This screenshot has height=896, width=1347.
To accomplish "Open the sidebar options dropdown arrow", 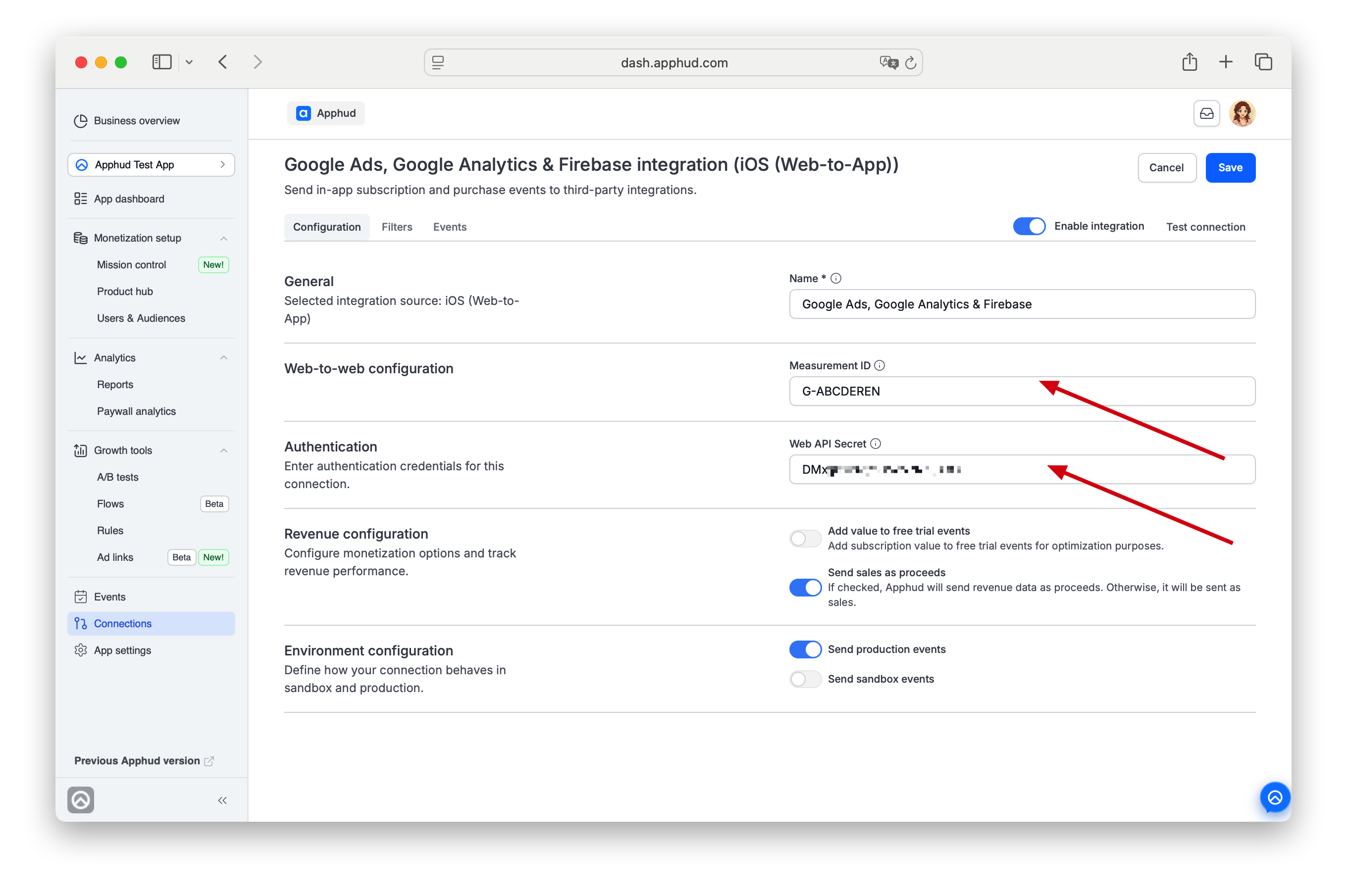I will pyautogui.click(x=189, y=62).
